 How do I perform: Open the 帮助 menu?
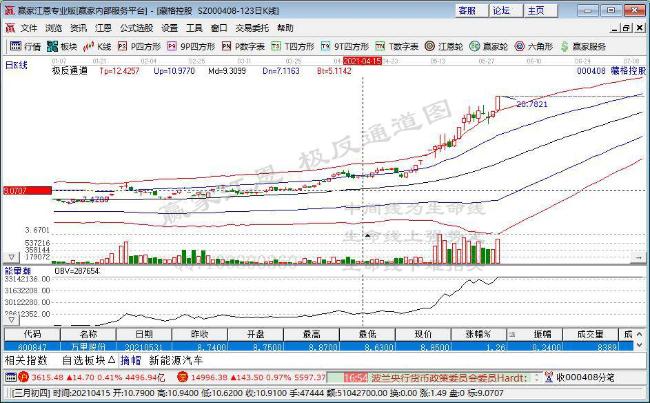pyautogui.click(x=285, y=28)
